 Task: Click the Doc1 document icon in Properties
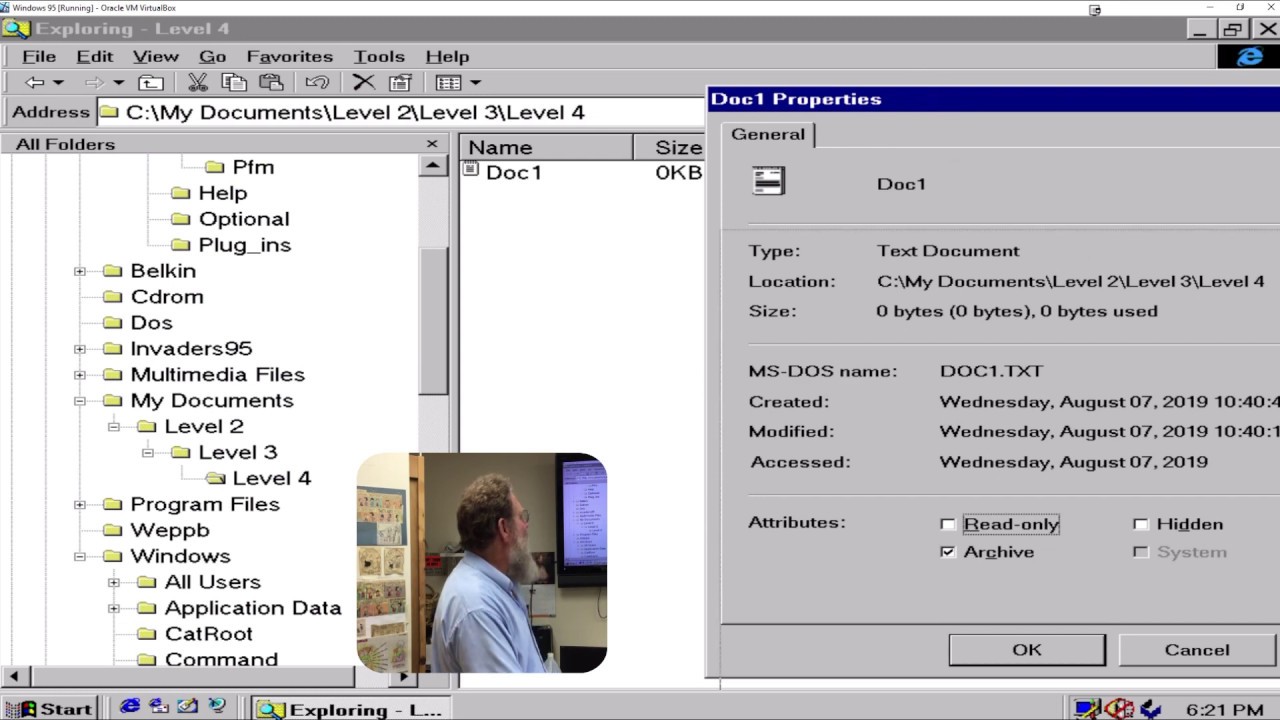[768, 181]
